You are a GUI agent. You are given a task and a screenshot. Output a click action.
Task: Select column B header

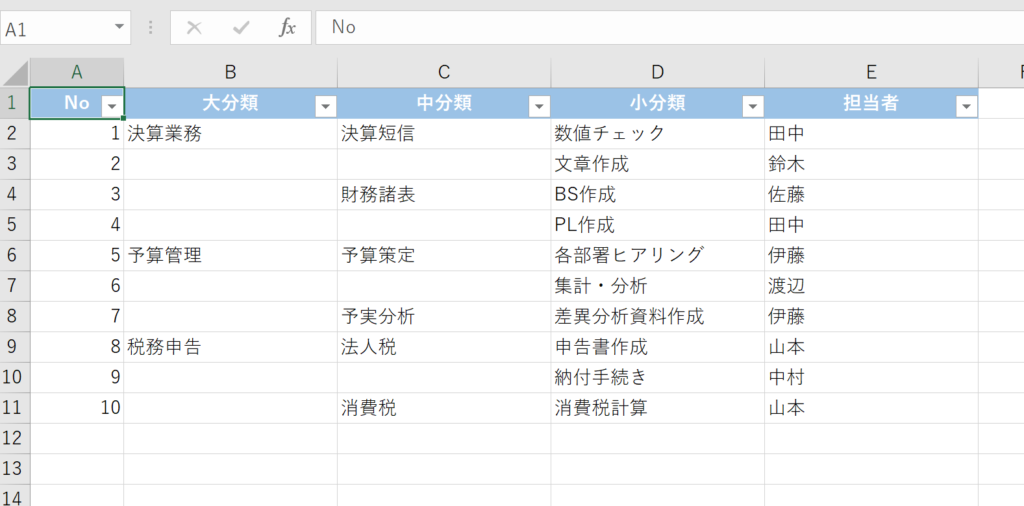pyautogui.click(x=230, y=72)
